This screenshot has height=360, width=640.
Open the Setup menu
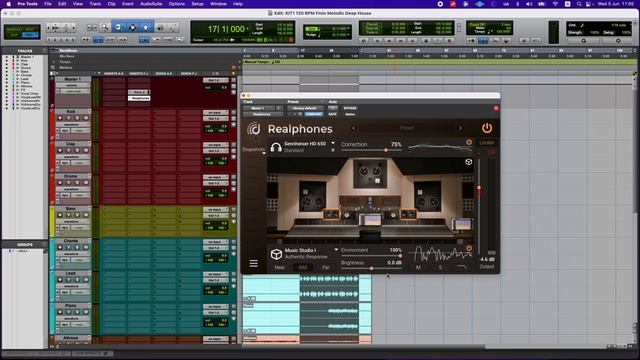click(198, 4)
